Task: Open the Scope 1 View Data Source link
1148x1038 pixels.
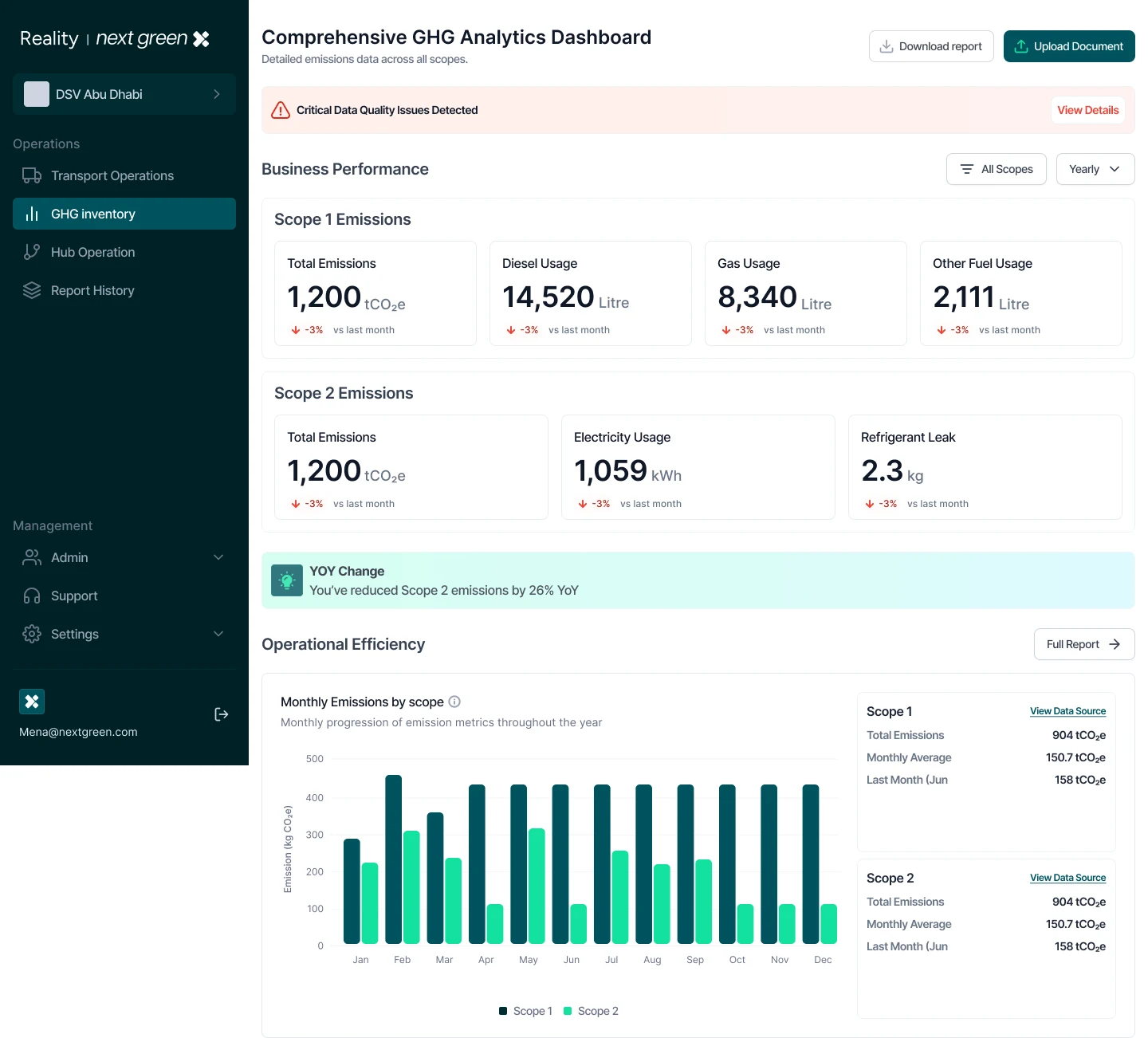Action: (x=1067, y=711)
